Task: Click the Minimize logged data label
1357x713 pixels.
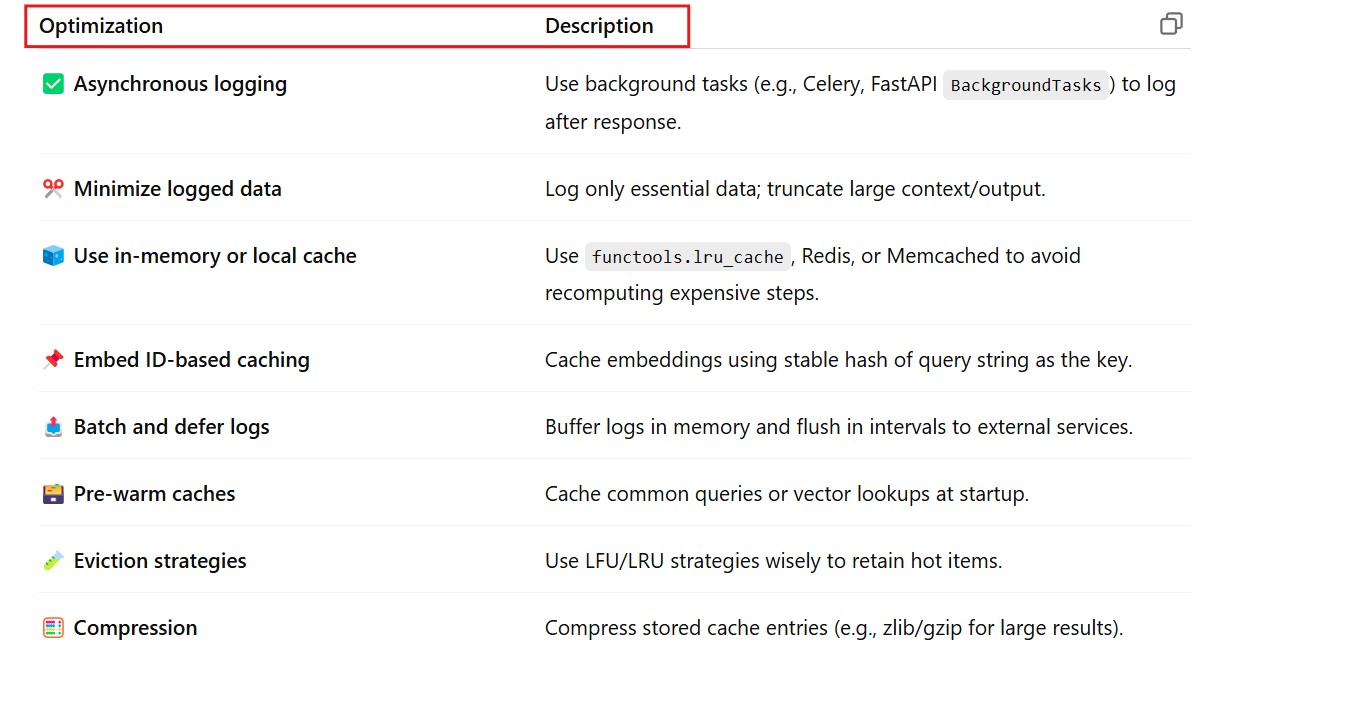Action: coord(178,189)
